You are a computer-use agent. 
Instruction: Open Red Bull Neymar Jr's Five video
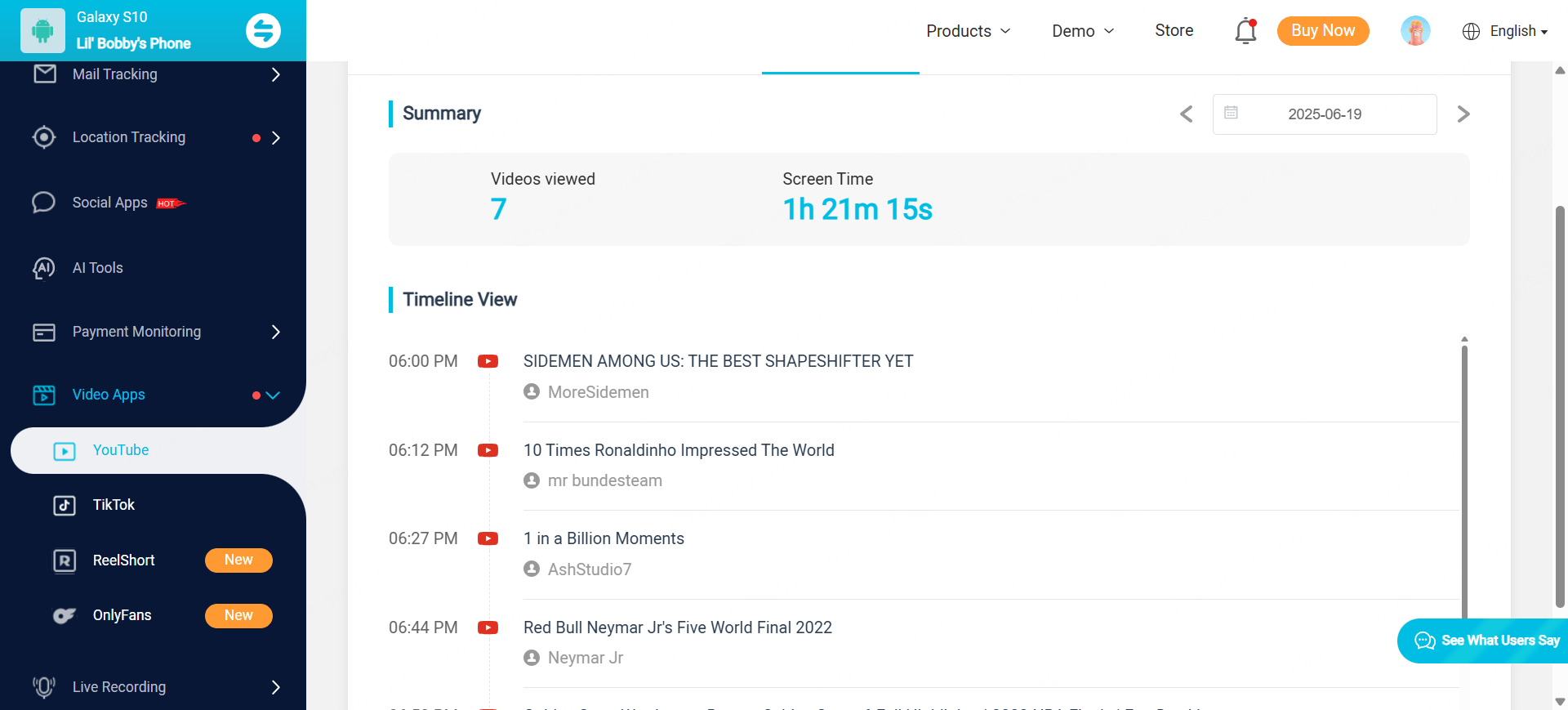tap(678, 627)
